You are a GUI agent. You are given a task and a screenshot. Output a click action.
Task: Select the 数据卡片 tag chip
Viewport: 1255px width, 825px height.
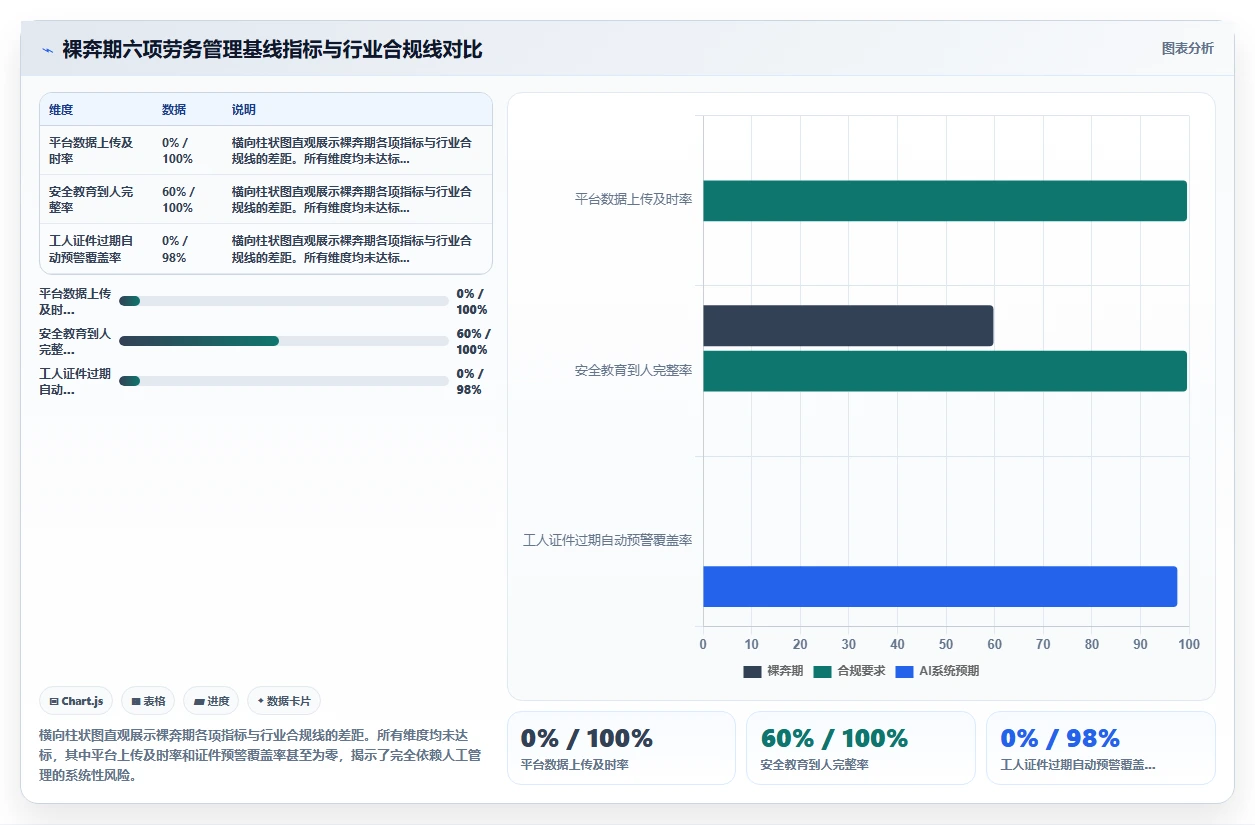[x=284, y=701]
